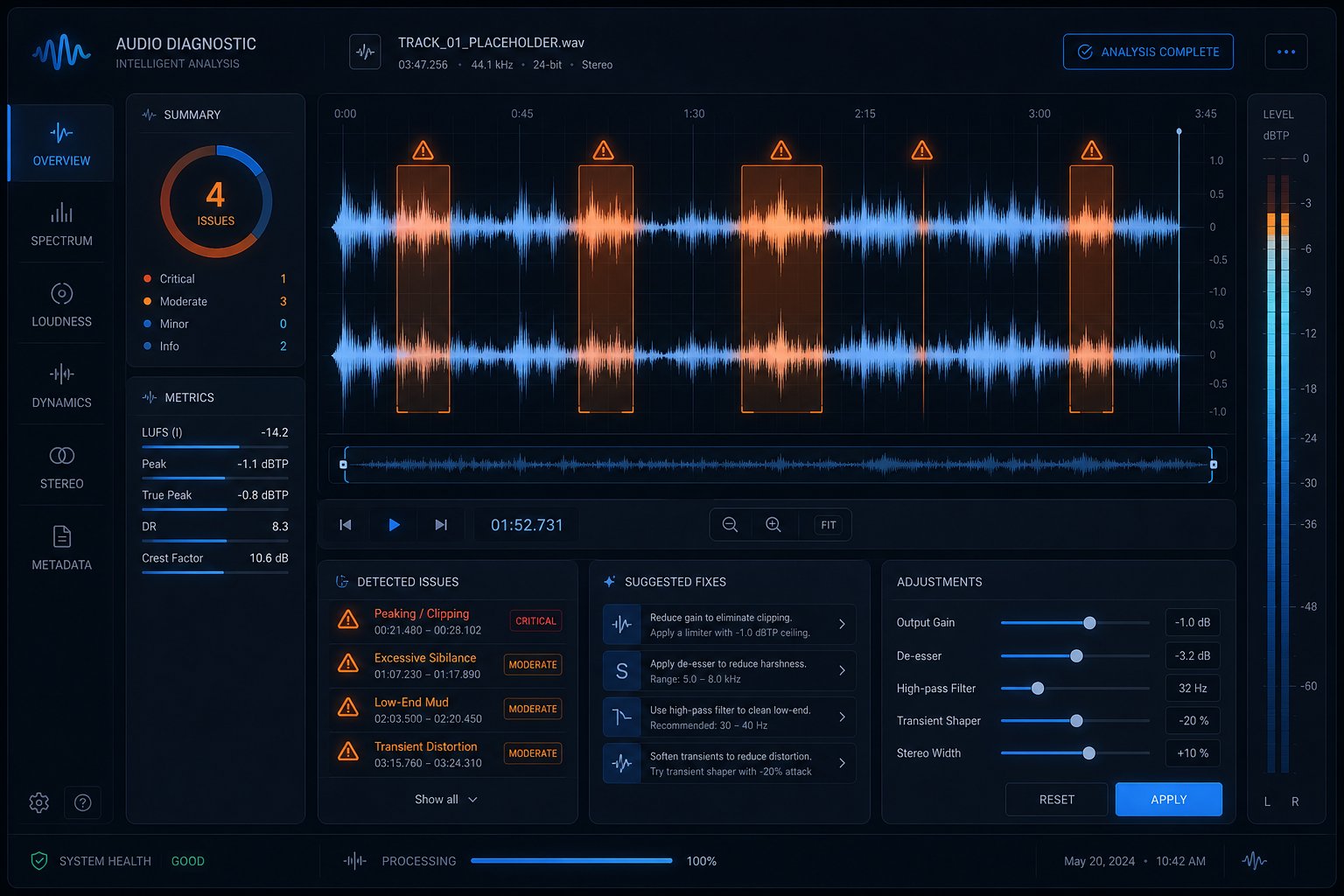Viewport: 1344px width, 896px height.
Task: Click the waveform app logo
Action: click(x=61, y=52)
